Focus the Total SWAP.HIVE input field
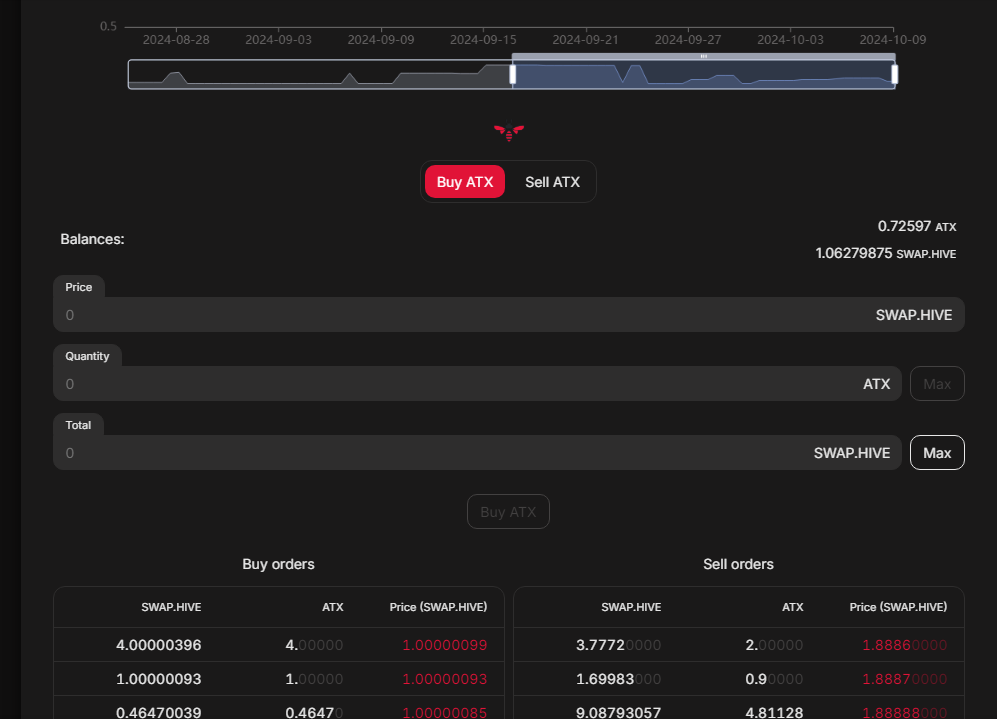 [x=477, y=453]
